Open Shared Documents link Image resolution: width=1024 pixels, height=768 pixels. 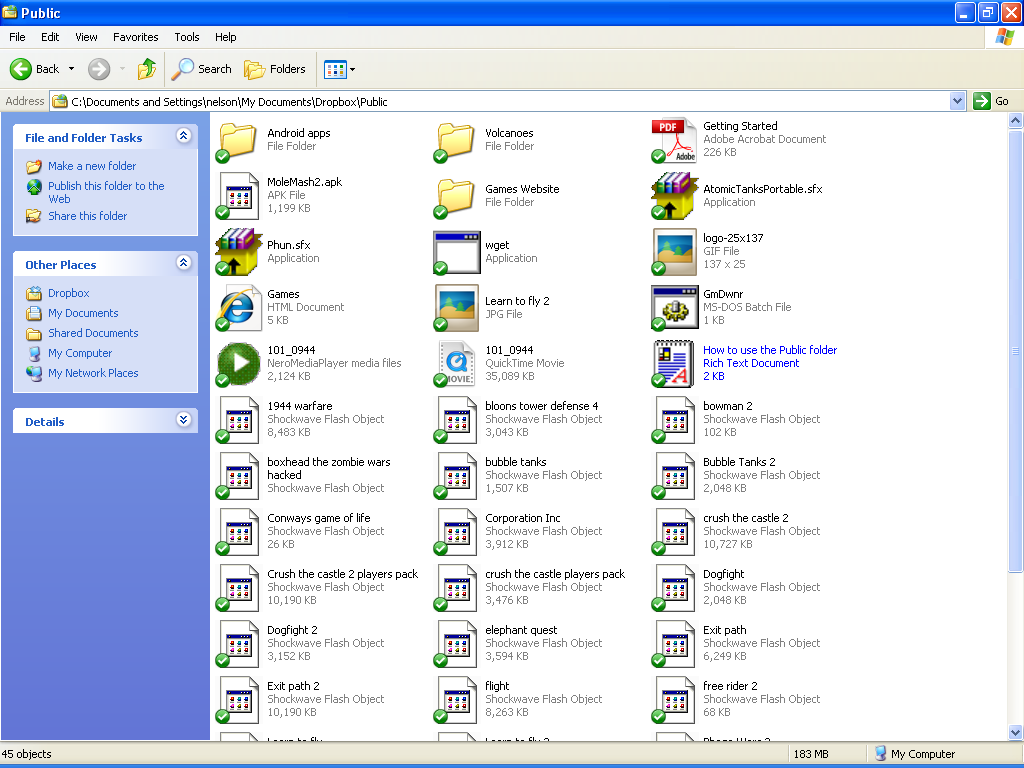pos(93,333)
